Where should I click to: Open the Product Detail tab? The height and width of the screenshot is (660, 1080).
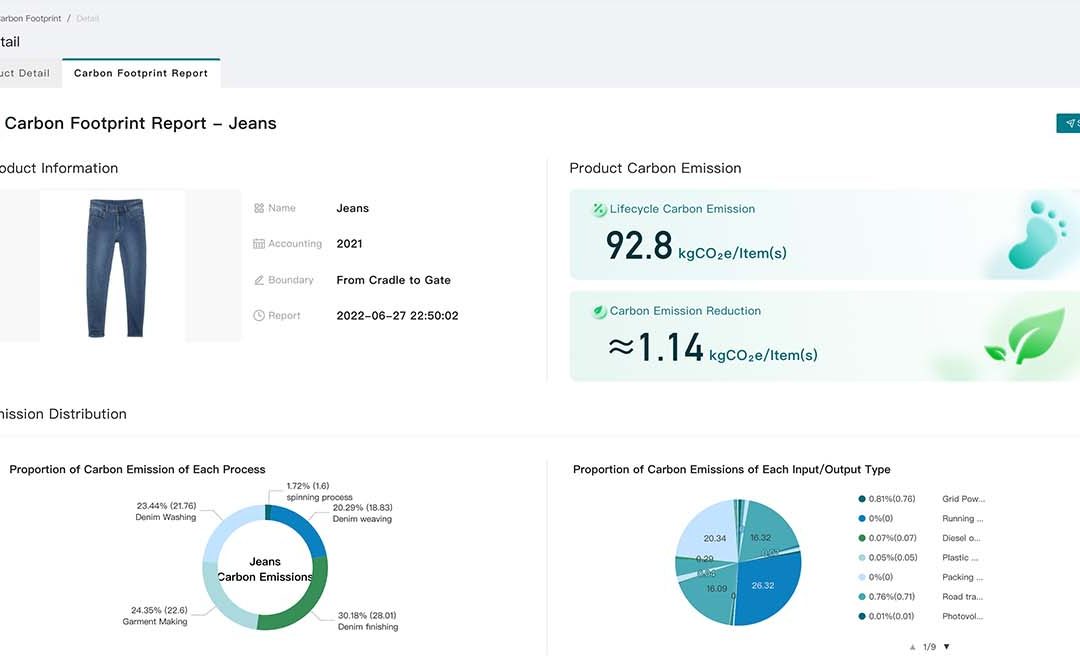click(25, 73)
